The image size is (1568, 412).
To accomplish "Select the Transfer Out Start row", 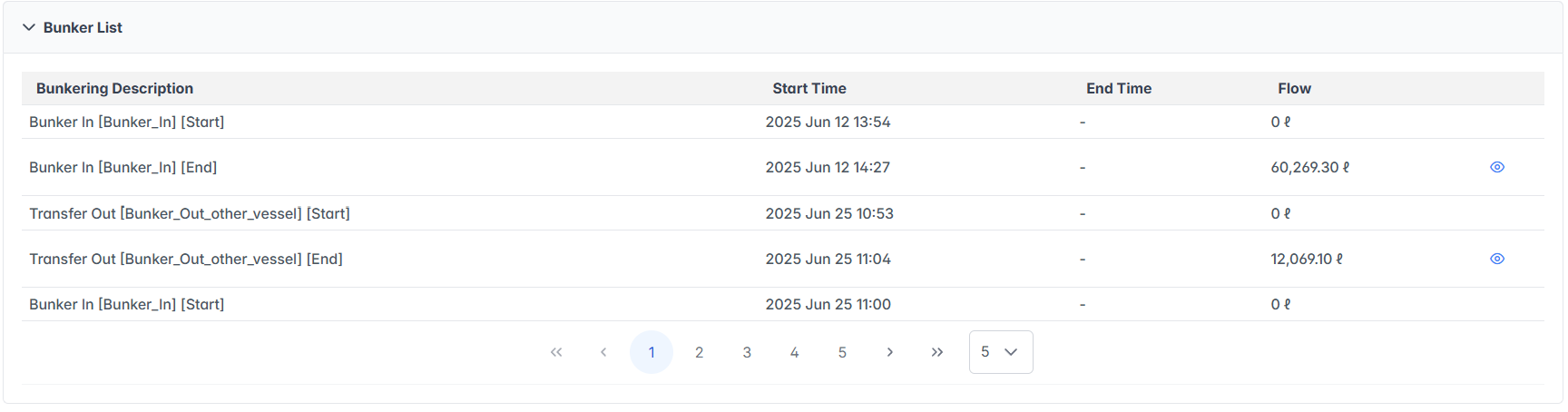I will [190, 213].
